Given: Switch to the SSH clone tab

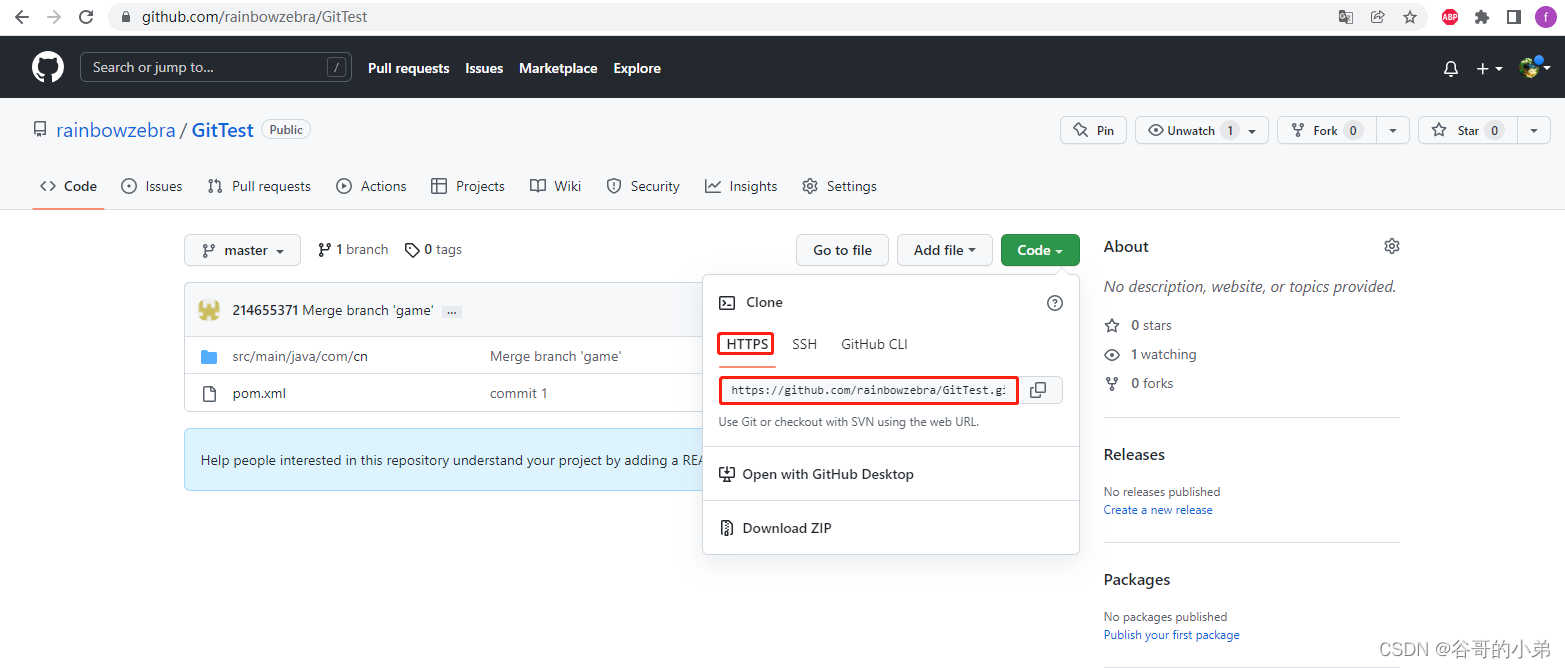Looking at the screenshot, I should pos(804,344).
